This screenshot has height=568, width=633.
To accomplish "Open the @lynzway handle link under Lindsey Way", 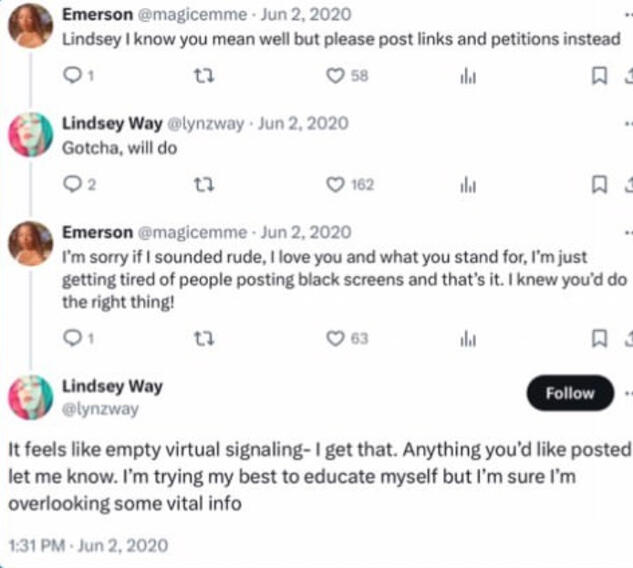I will click(100, 409).
